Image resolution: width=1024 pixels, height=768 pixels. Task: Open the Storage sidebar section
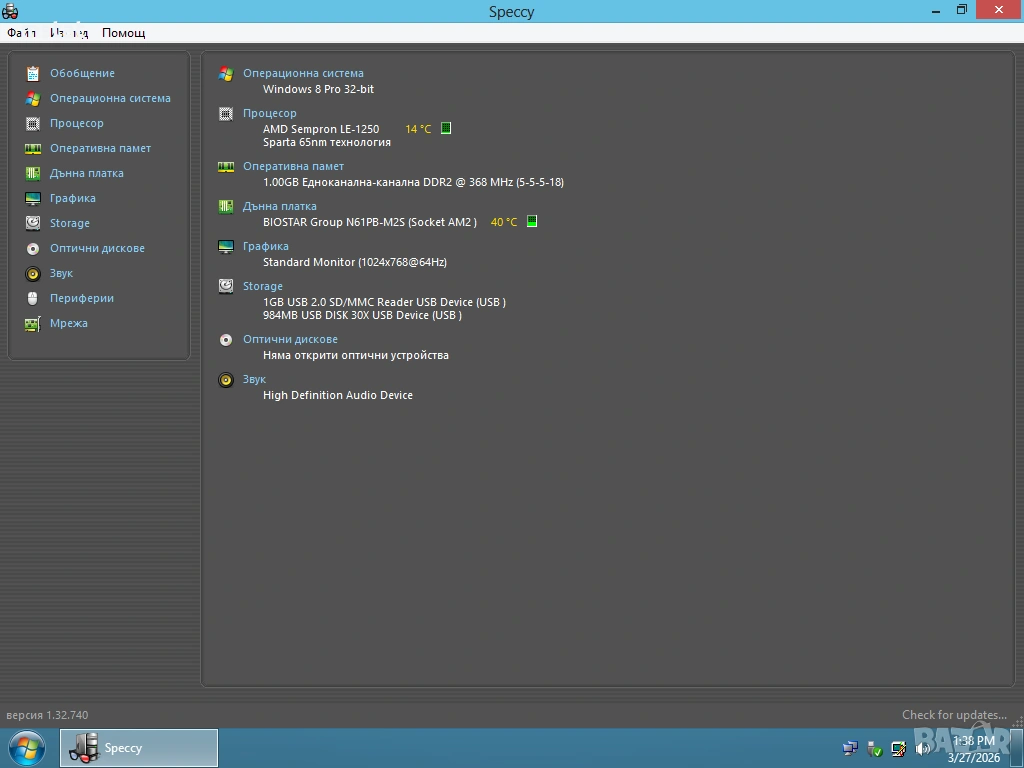pos(70,223)
